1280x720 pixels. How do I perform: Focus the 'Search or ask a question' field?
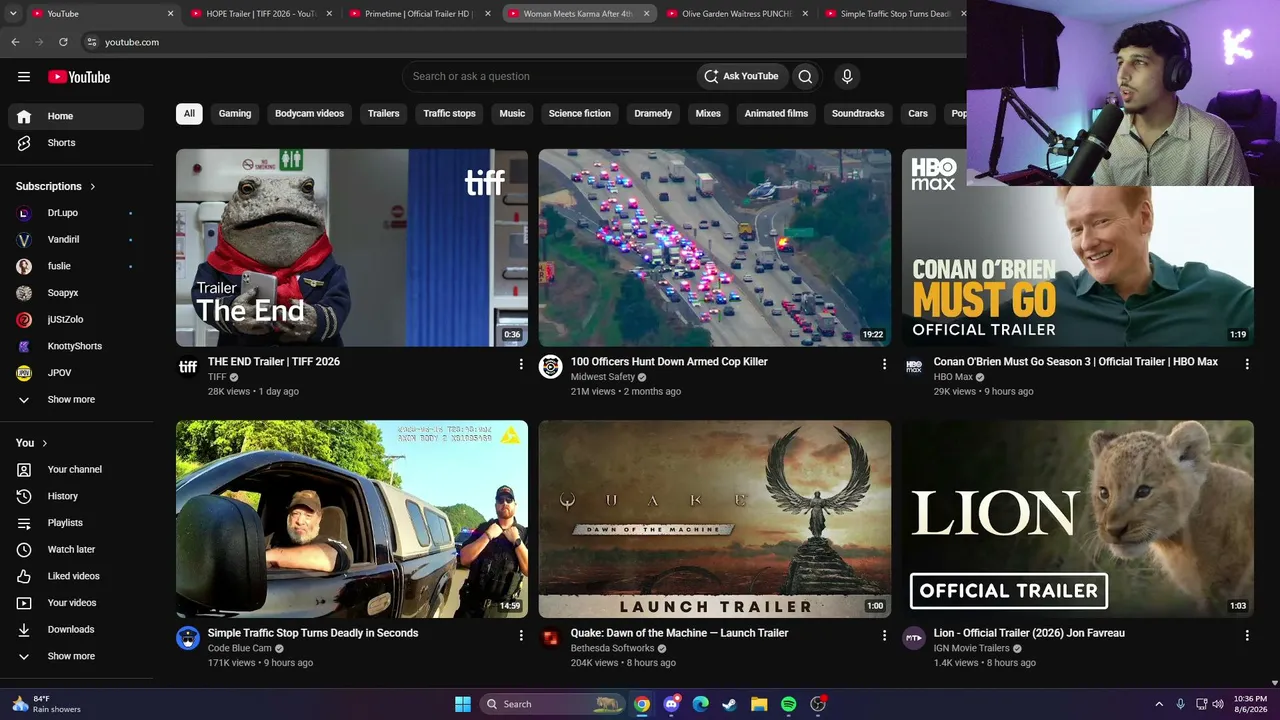[x=550, y=76]
